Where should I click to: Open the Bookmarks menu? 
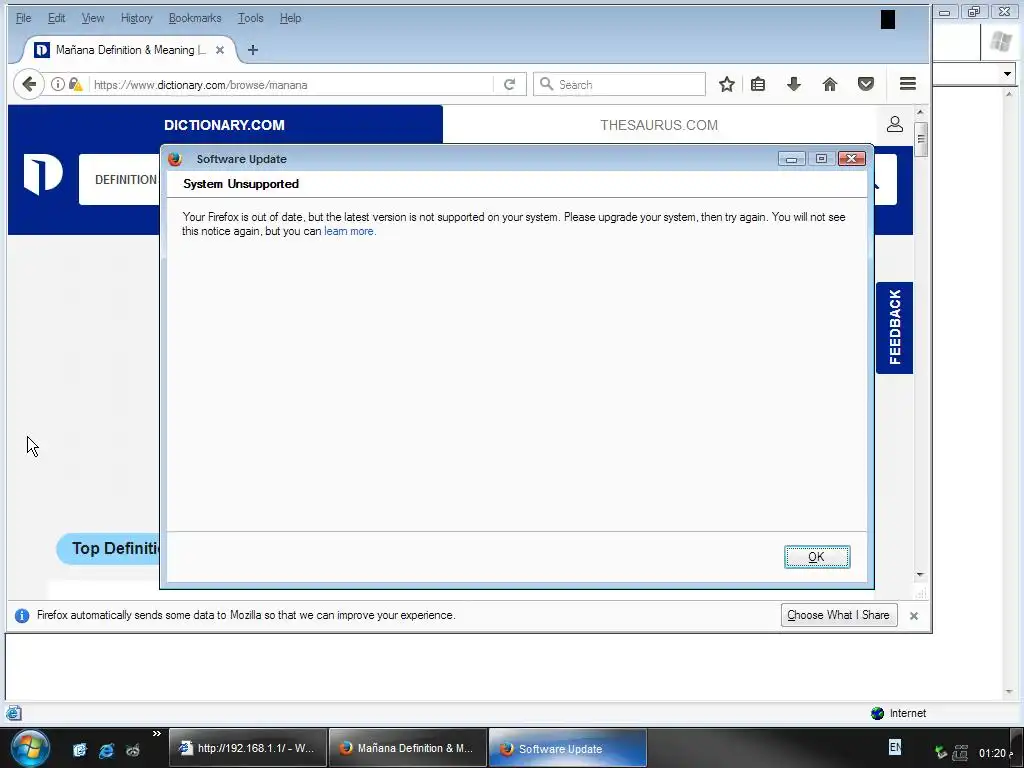[195, 18]
